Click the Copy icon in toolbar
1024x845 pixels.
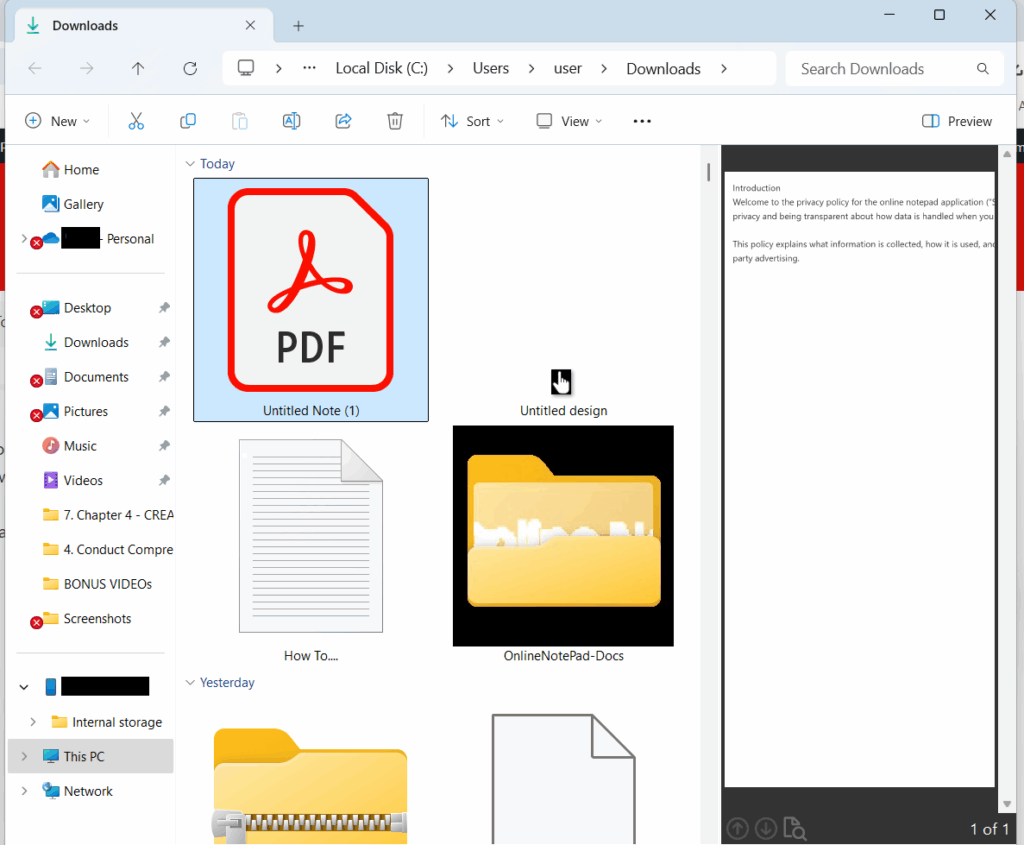tap(188, 121)
